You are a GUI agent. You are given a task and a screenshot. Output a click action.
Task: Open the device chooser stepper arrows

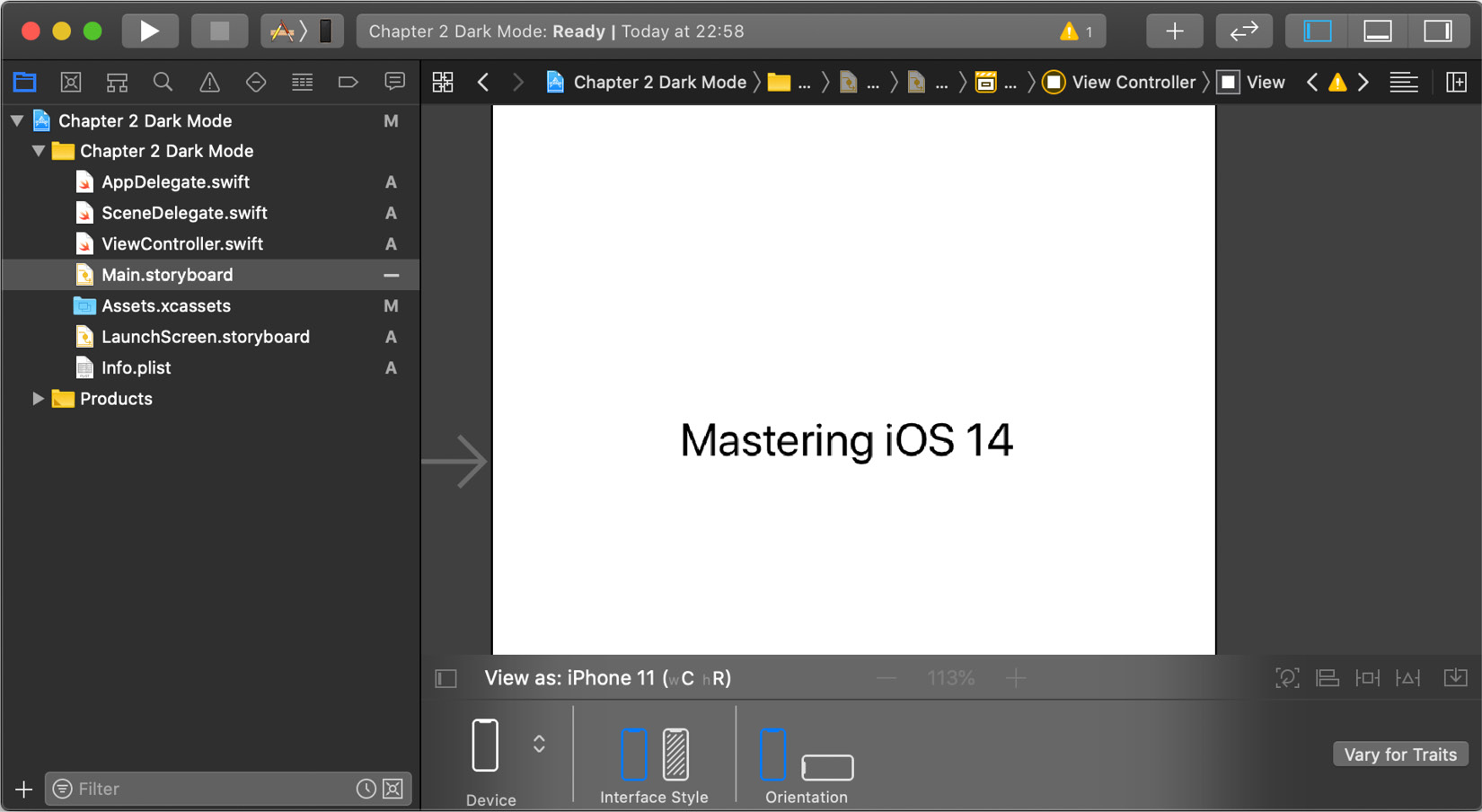point(539,745)
